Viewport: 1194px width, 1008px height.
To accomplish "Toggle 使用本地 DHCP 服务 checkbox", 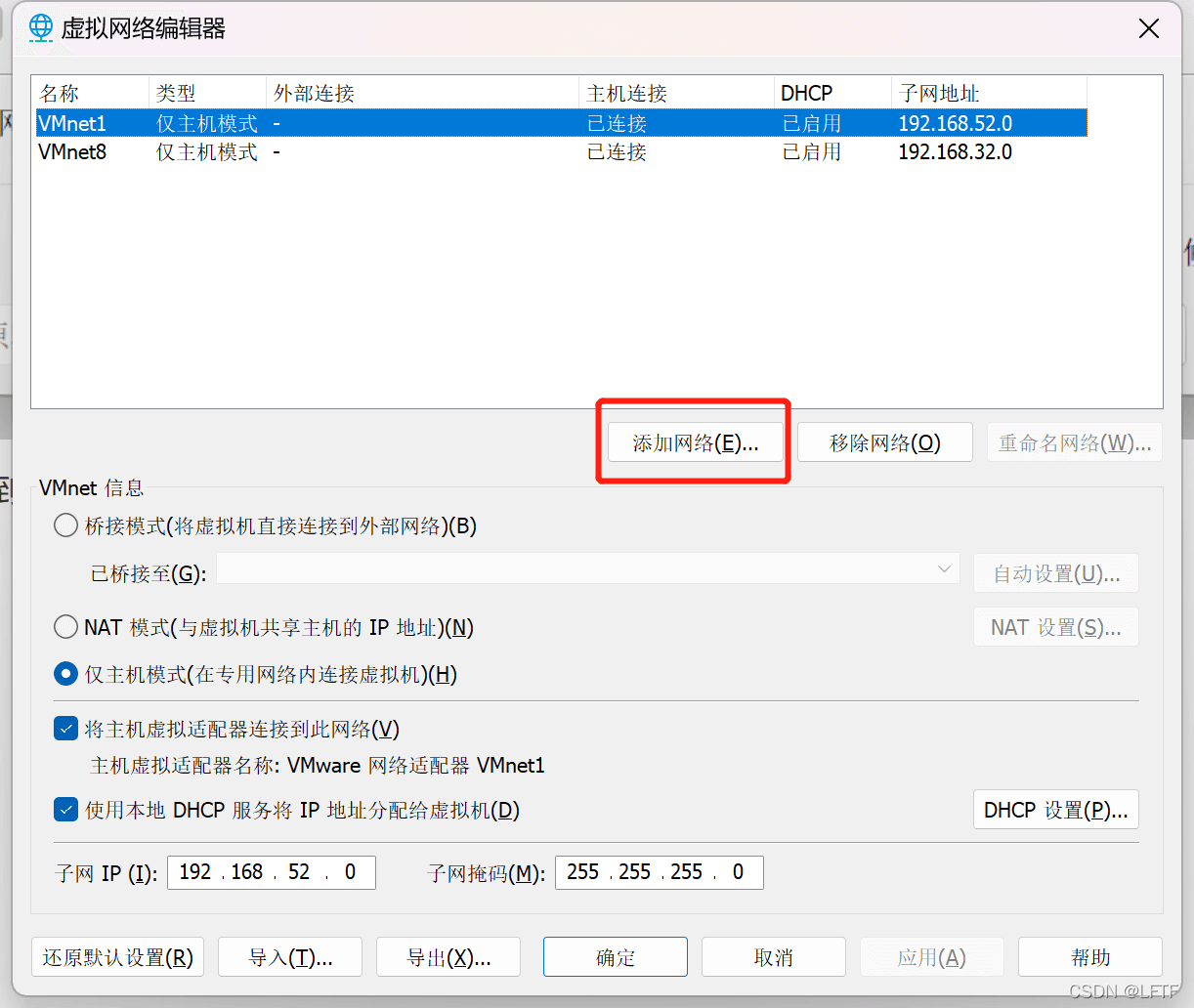I will coord(65,810).
